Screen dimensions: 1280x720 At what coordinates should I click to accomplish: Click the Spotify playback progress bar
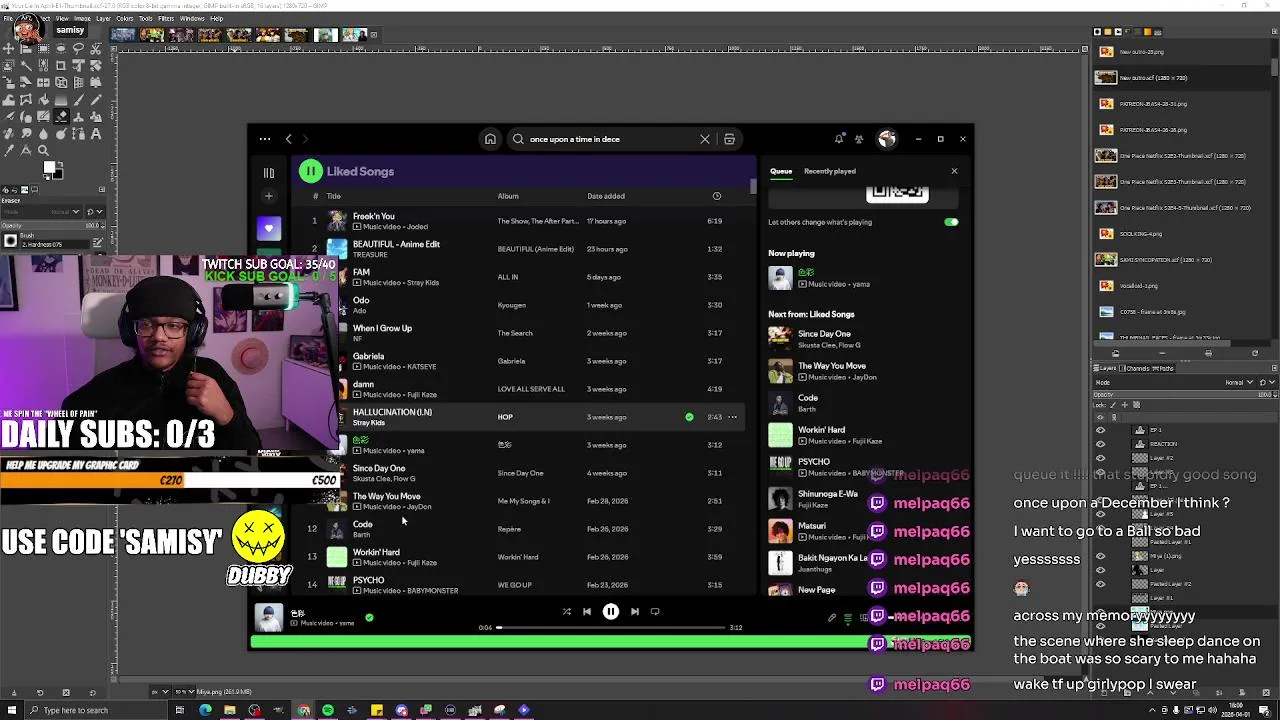[x=610, y=628]
